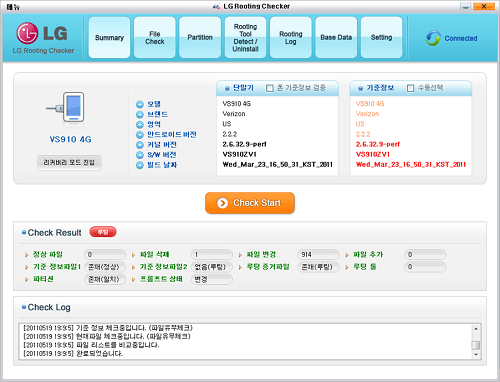
Task: Click the 파일 삭제 value field
Action: [x=212, y=255]
